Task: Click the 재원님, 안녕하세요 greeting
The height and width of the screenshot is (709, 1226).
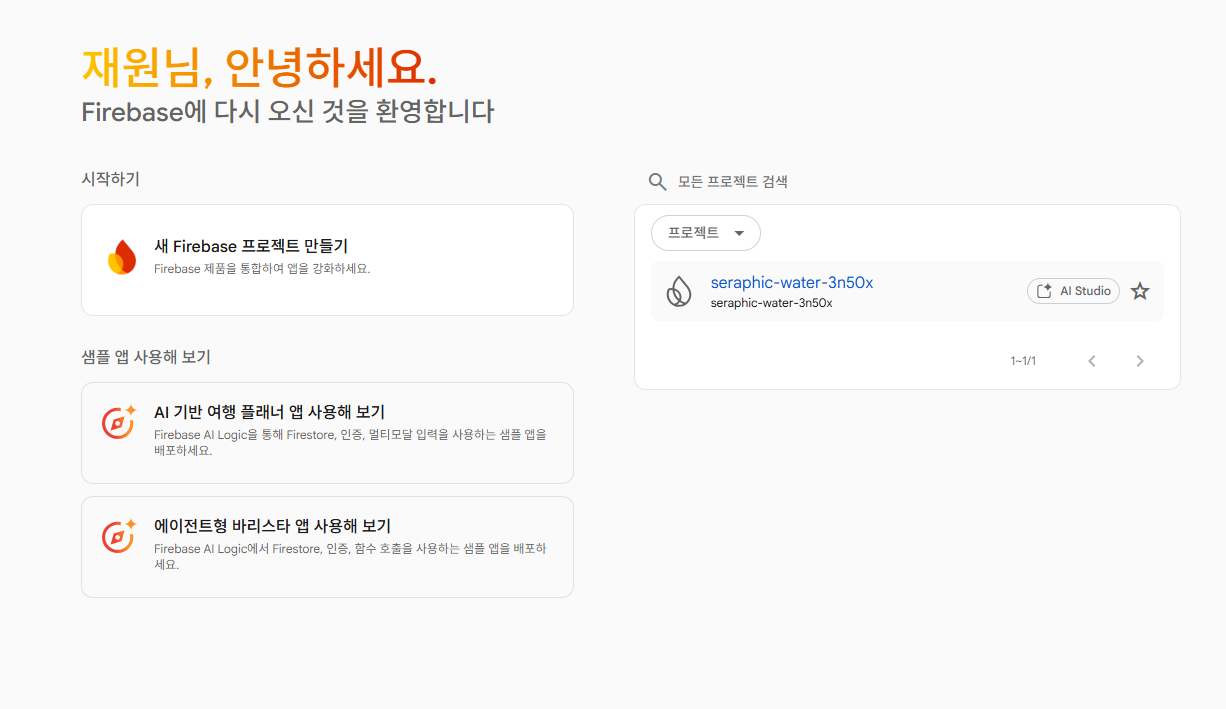Action: tap(259, 68)
